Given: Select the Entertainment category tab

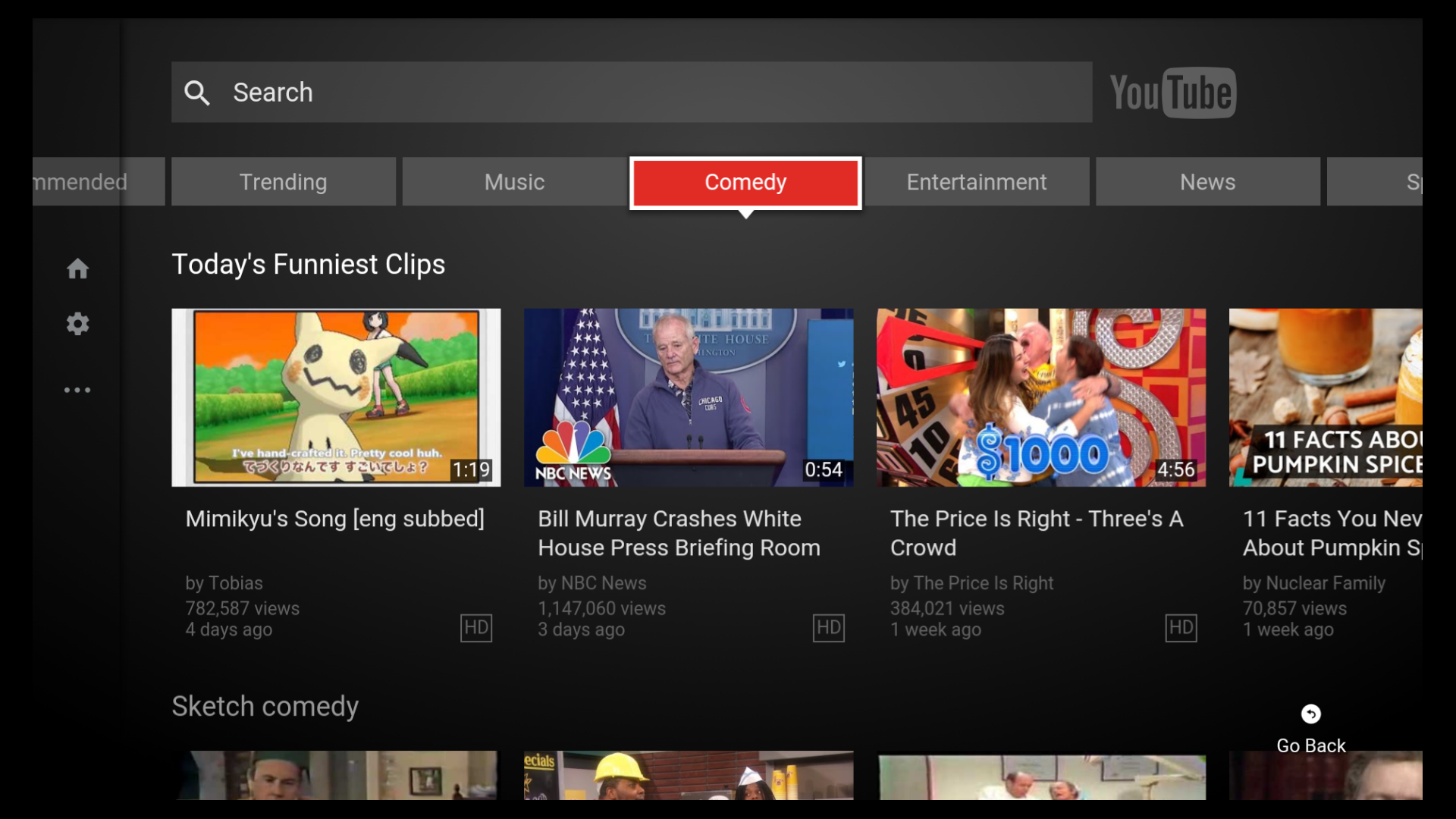Looking at the screenshot, I should click(977, 182).
